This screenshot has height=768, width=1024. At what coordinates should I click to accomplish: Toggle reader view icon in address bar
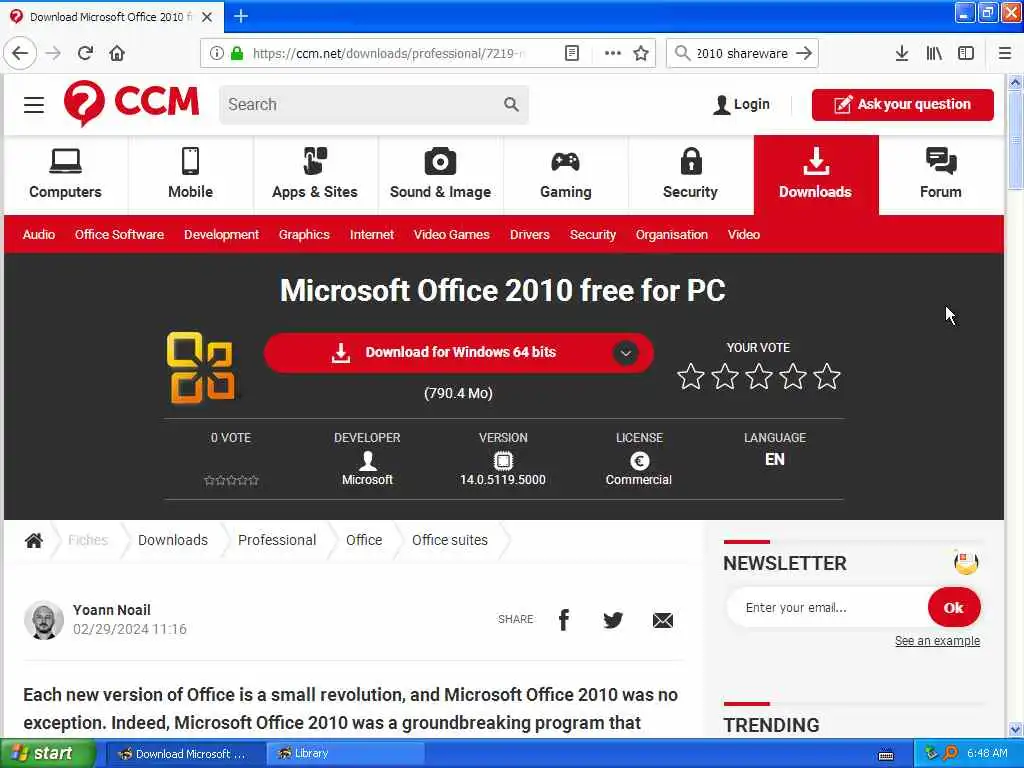[x=571, y=53]
